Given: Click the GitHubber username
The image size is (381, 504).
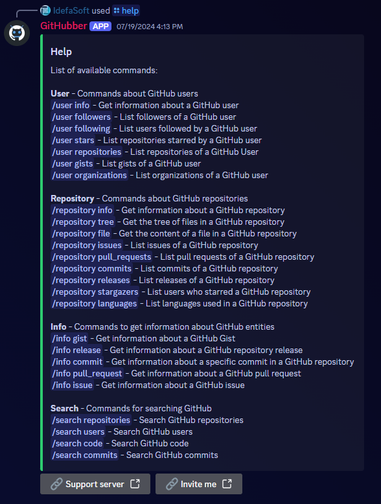Looking at the screenshot, I should [x=64, y=26].
